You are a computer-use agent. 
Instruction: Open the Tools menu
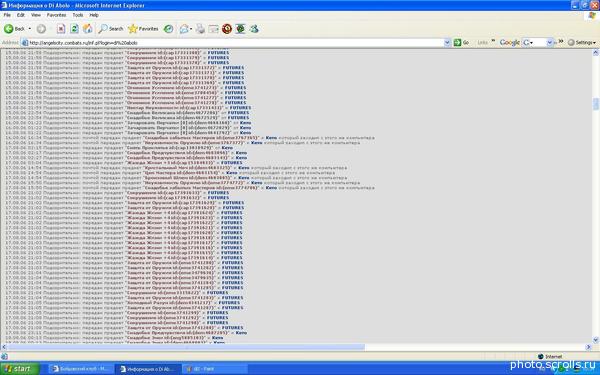(78, 15)
